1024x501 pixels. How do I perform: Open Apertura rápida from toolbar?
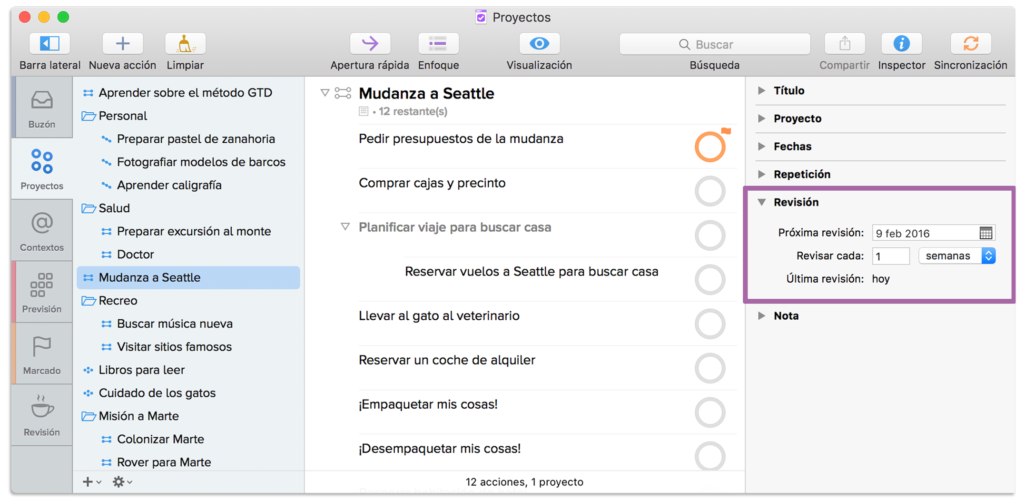pos(369,44)
